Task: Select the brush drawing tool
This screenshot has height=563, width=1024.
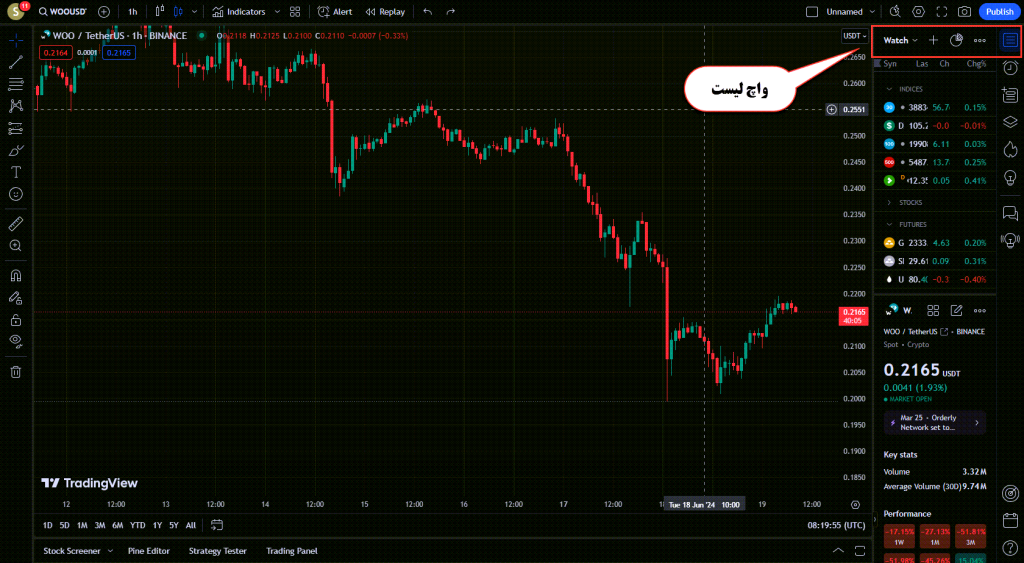Action: click(16, 150)
